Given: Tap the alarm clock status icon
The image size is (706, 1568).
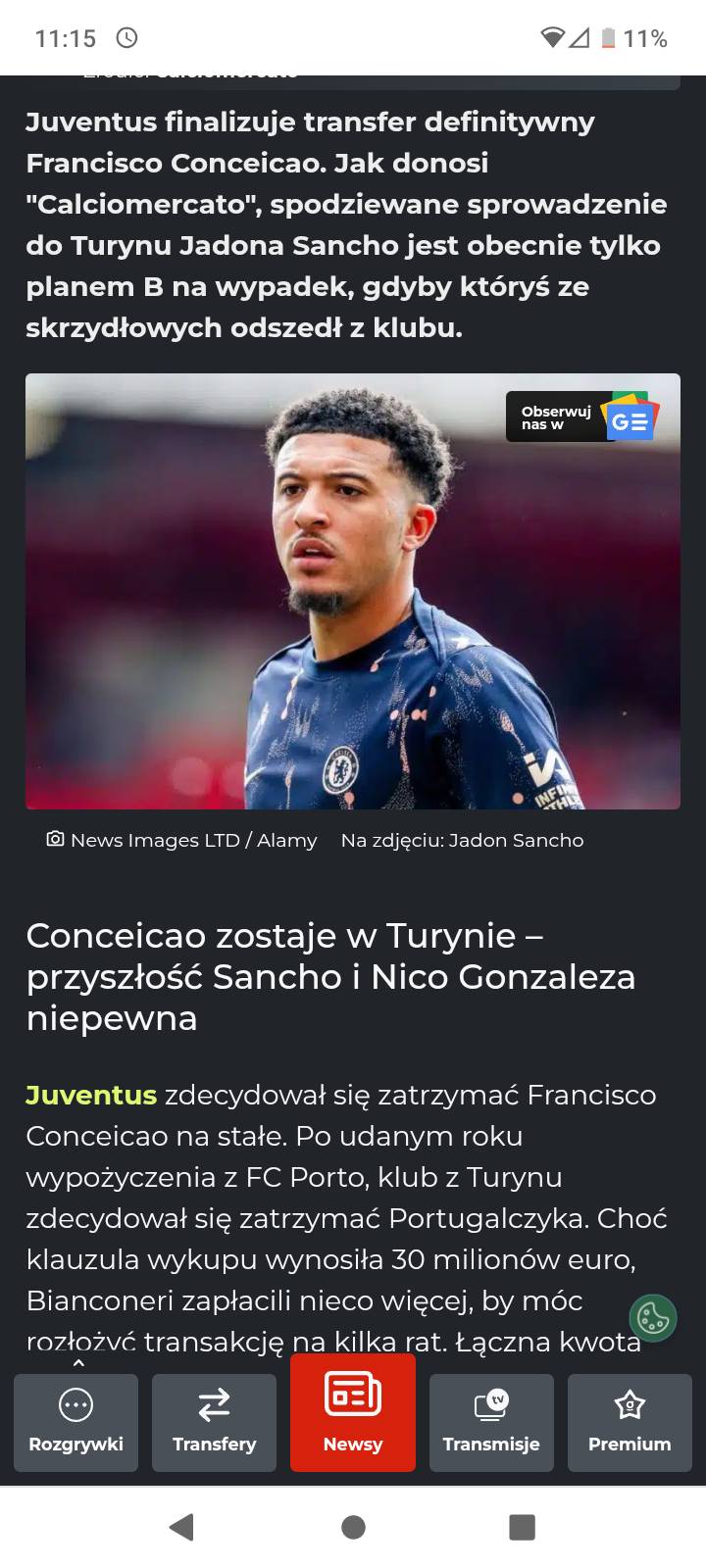Looking at the screenshot, I should coord(127,38).
